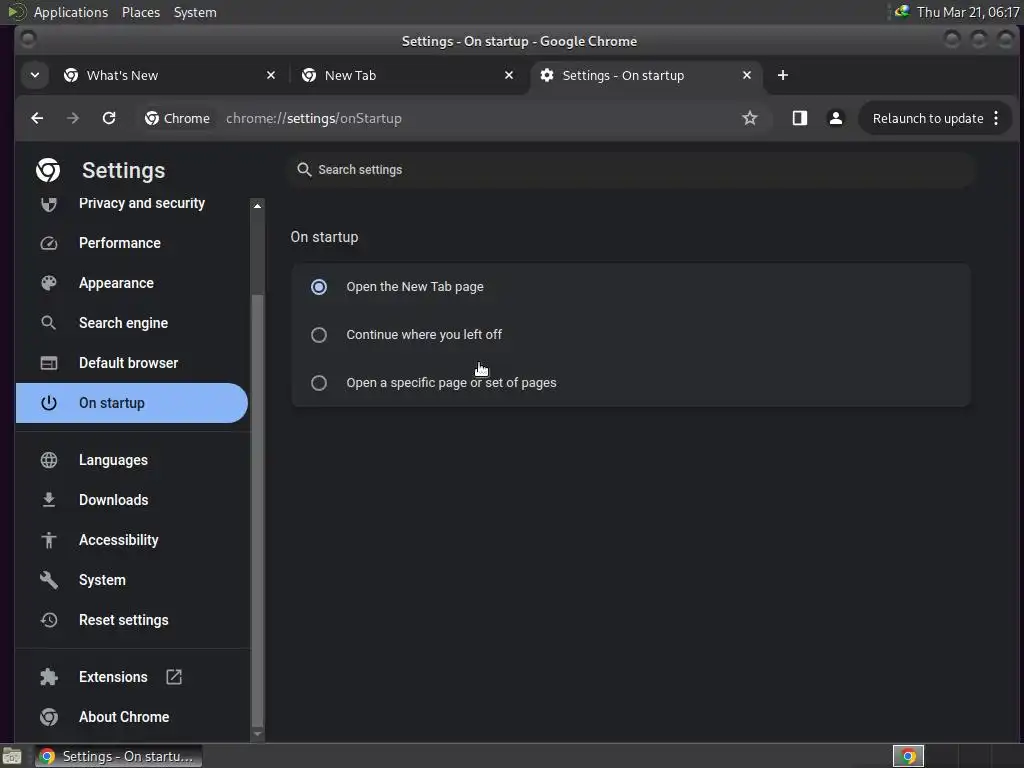Click the Extensions puzzle piece icon
Viewport: 1024px width, 768px height.
[x=49, y=677]
